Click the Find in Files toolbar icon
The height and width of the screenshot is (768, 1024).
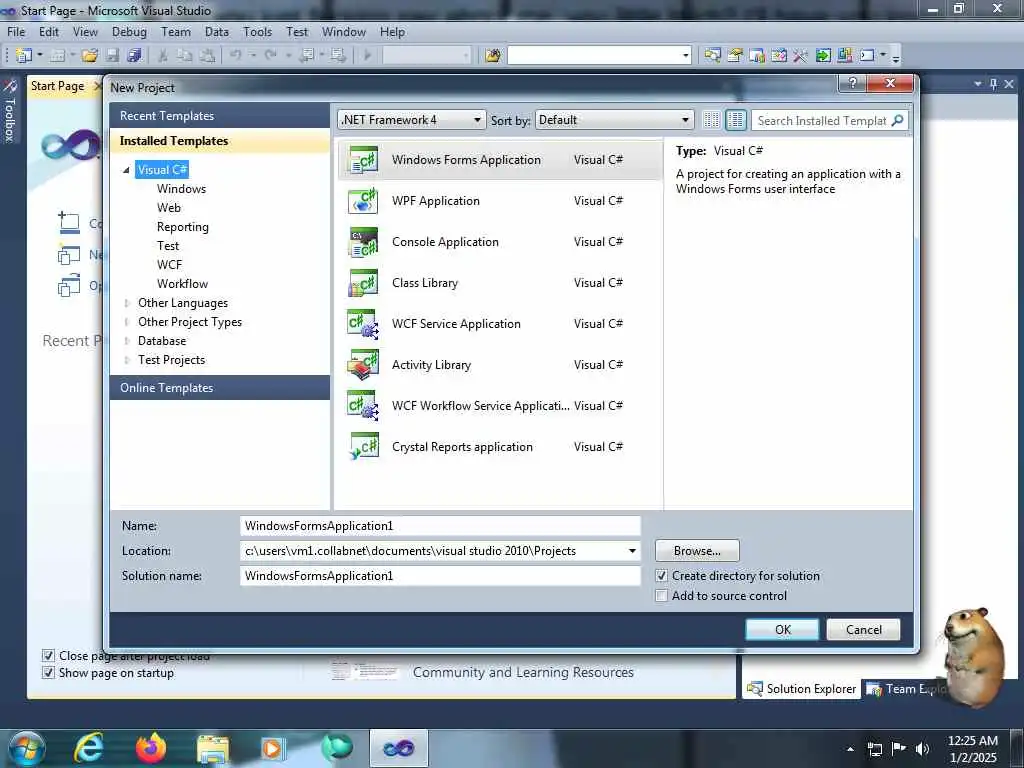coord(493,56)
